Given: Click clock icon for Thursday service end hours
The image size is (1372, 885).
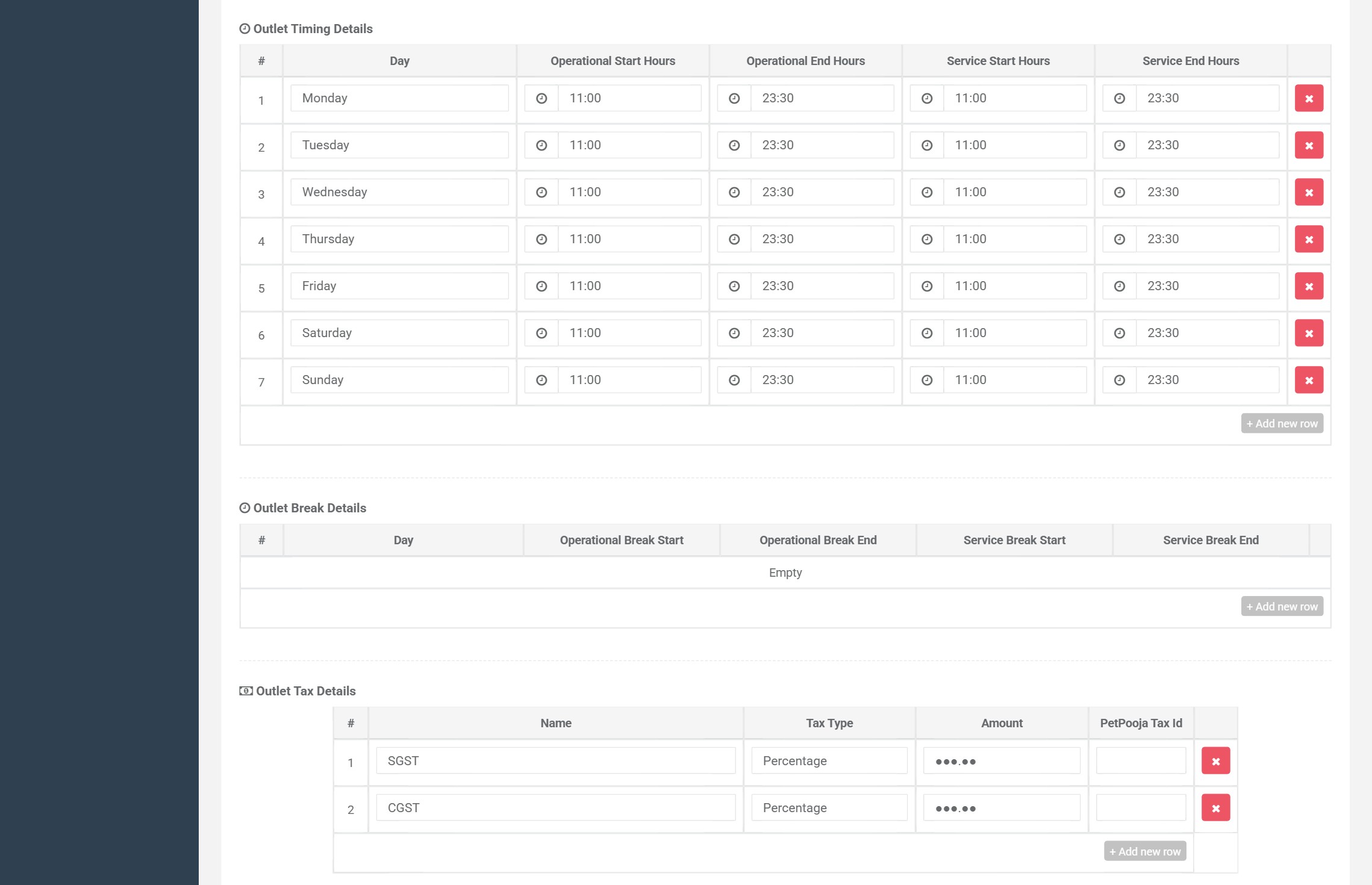Looking at the screenshot, I should click(x=1120, y=239).
